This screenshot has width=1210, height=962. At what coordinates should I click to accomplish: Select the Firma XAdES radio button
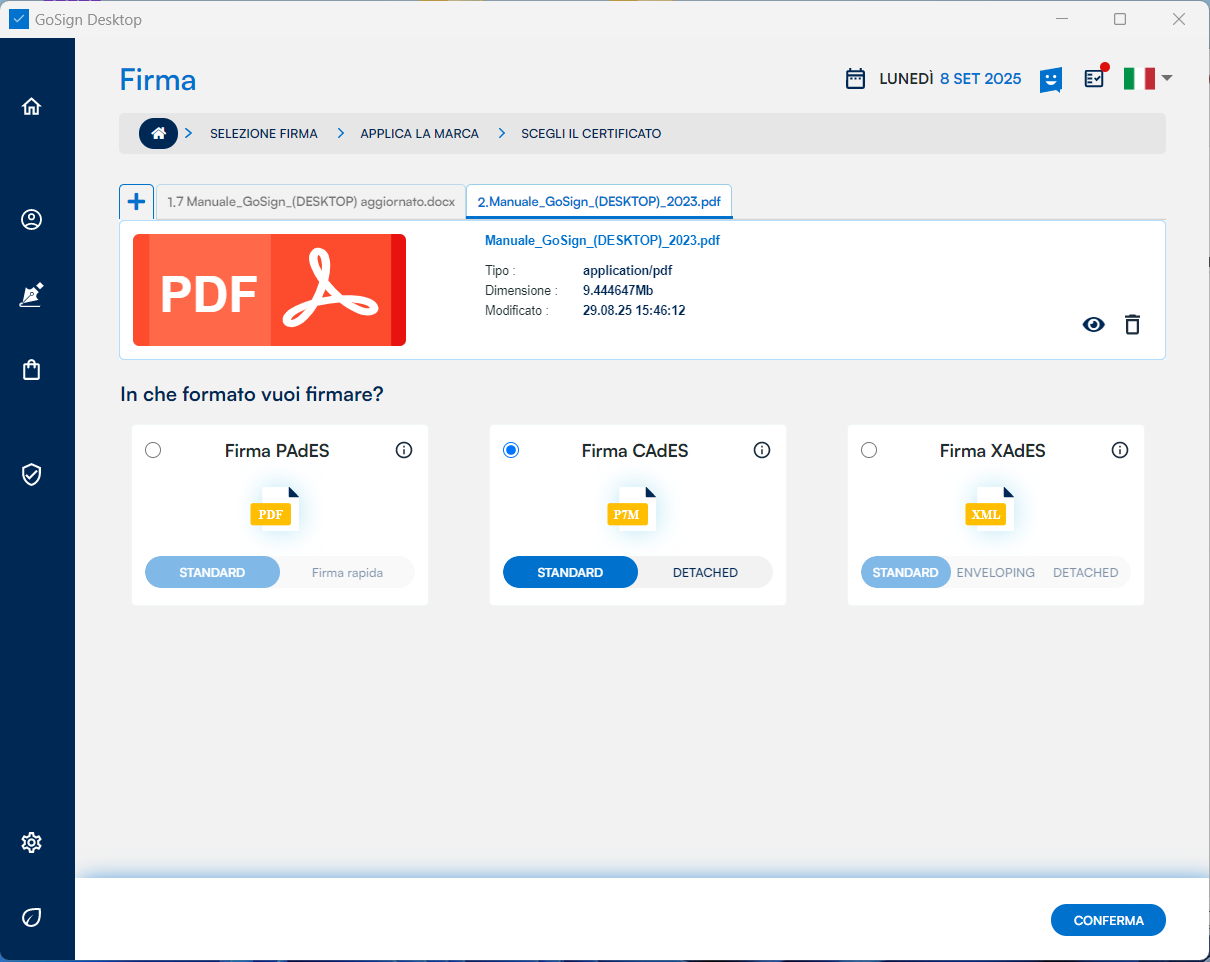coord(869,450)
